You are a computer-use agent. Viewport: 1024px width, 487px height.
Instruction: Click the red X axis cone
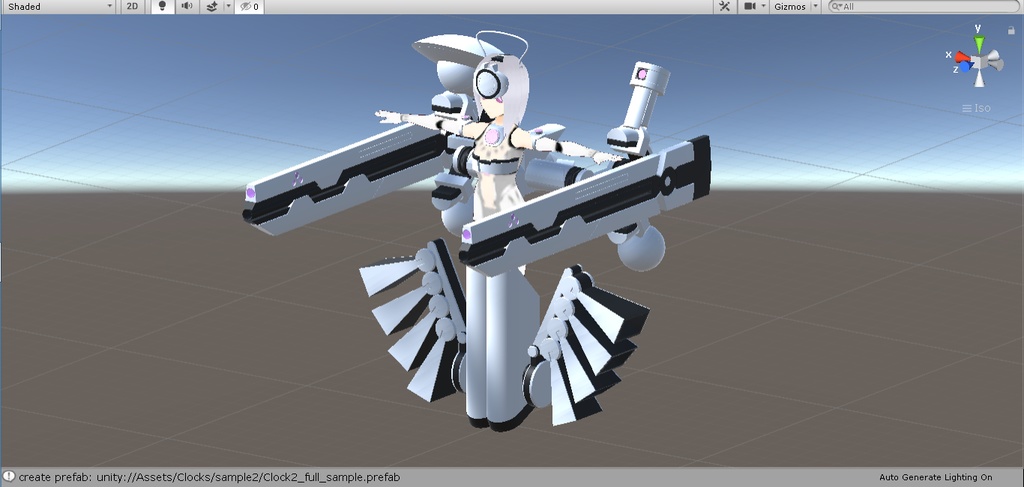point(962,57)
